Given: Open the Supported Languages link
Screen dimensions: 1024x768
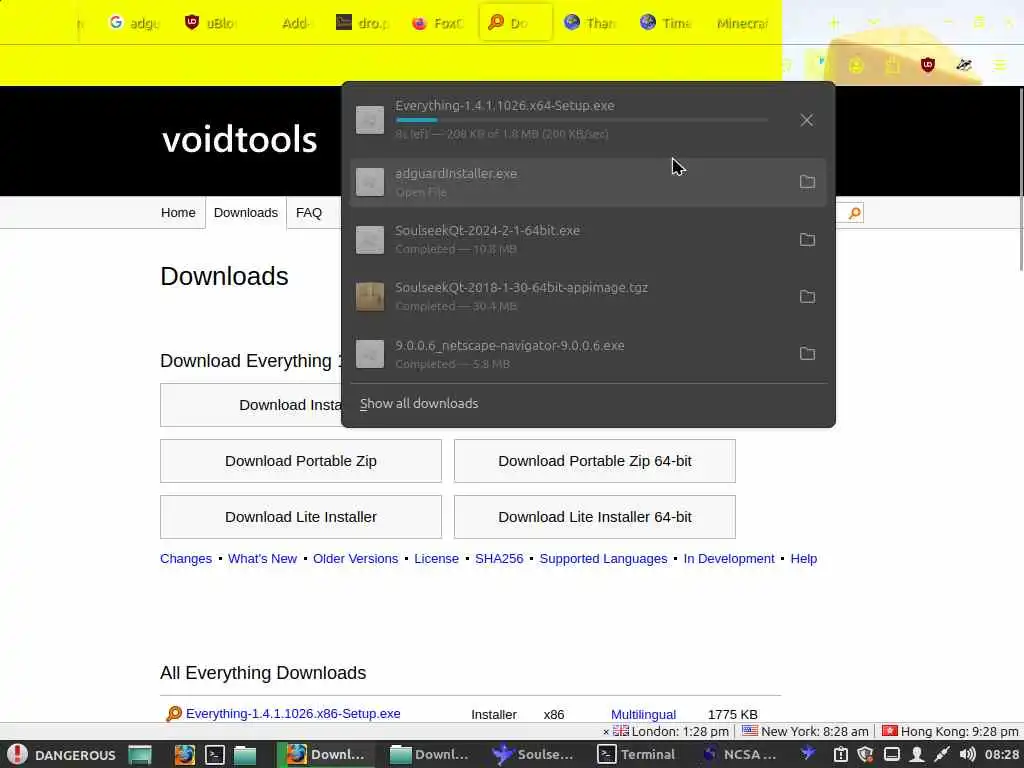Looking at the screenshot, I should click(x=603, y=559).
